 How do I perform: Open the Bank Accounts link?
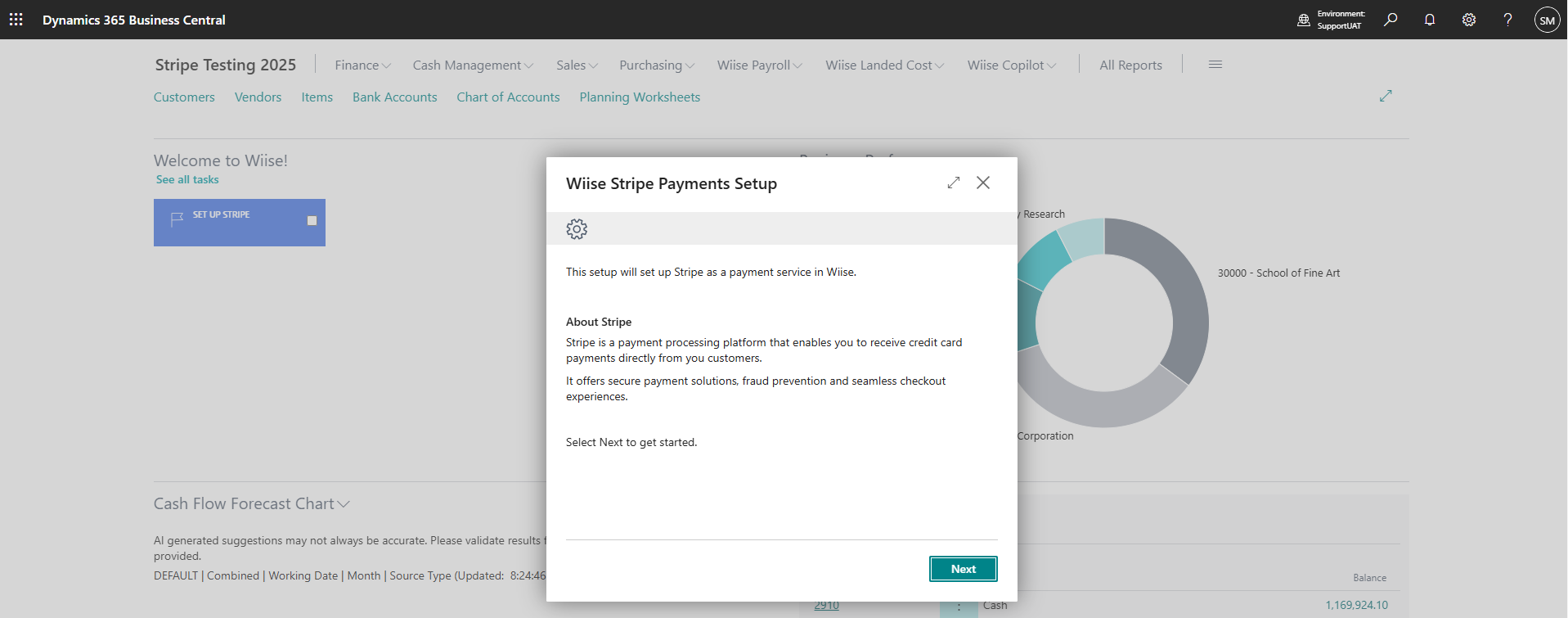(394, 97)
